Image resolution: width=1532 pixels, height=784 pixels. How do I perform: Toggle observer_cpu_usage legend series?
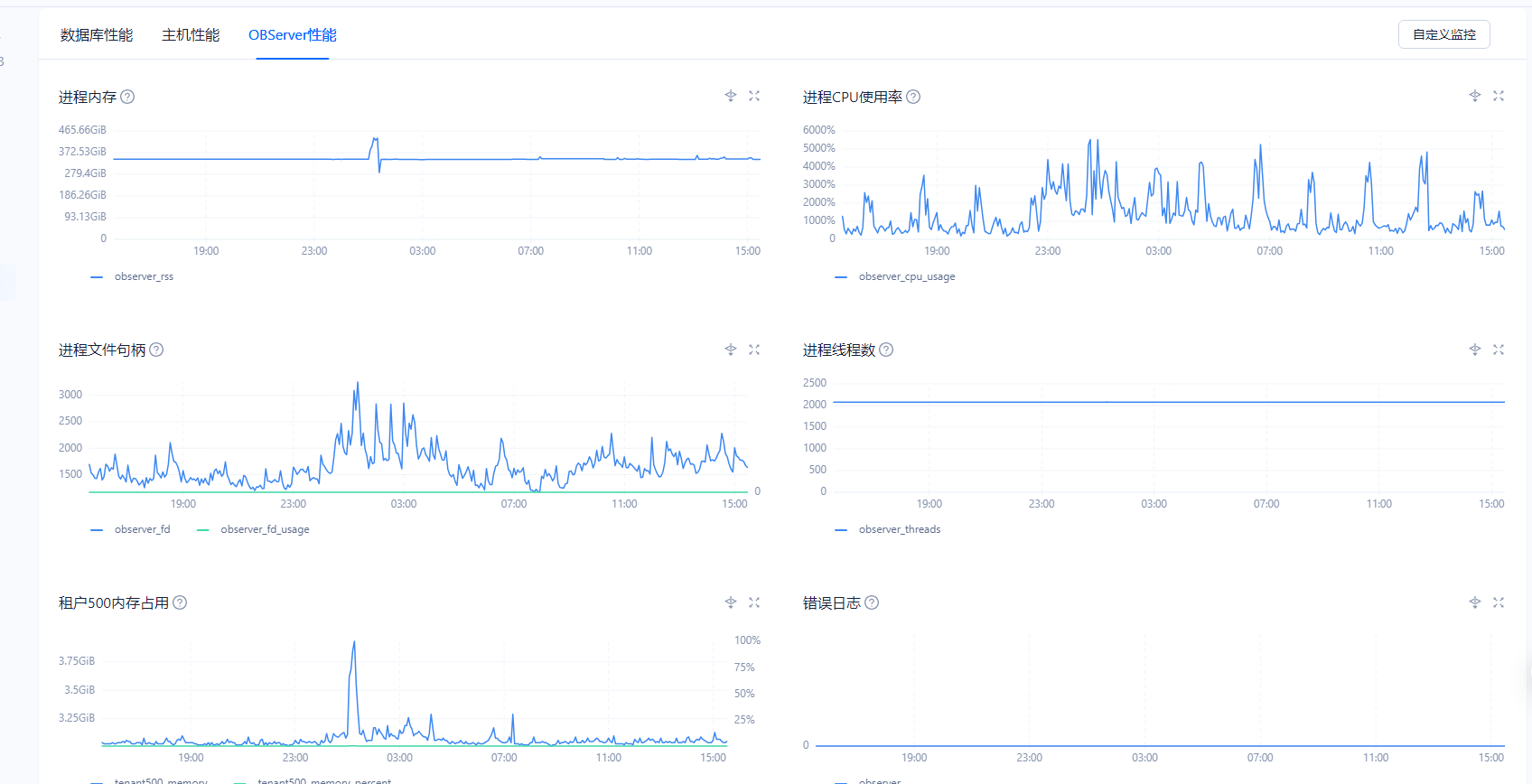coord(895,276)
